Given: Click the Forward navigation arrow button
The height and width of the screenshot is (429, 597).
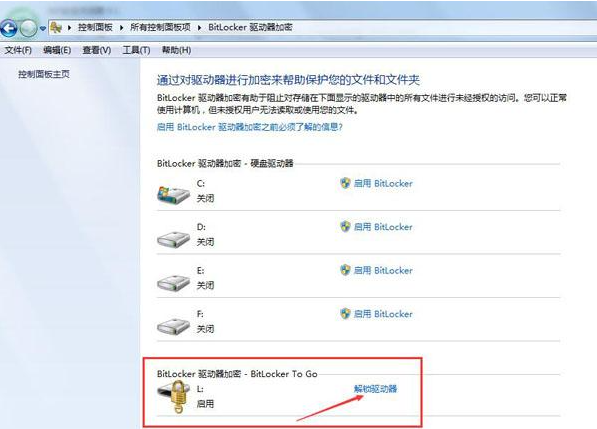Looking at the screenshot, I should coord(28,28).
